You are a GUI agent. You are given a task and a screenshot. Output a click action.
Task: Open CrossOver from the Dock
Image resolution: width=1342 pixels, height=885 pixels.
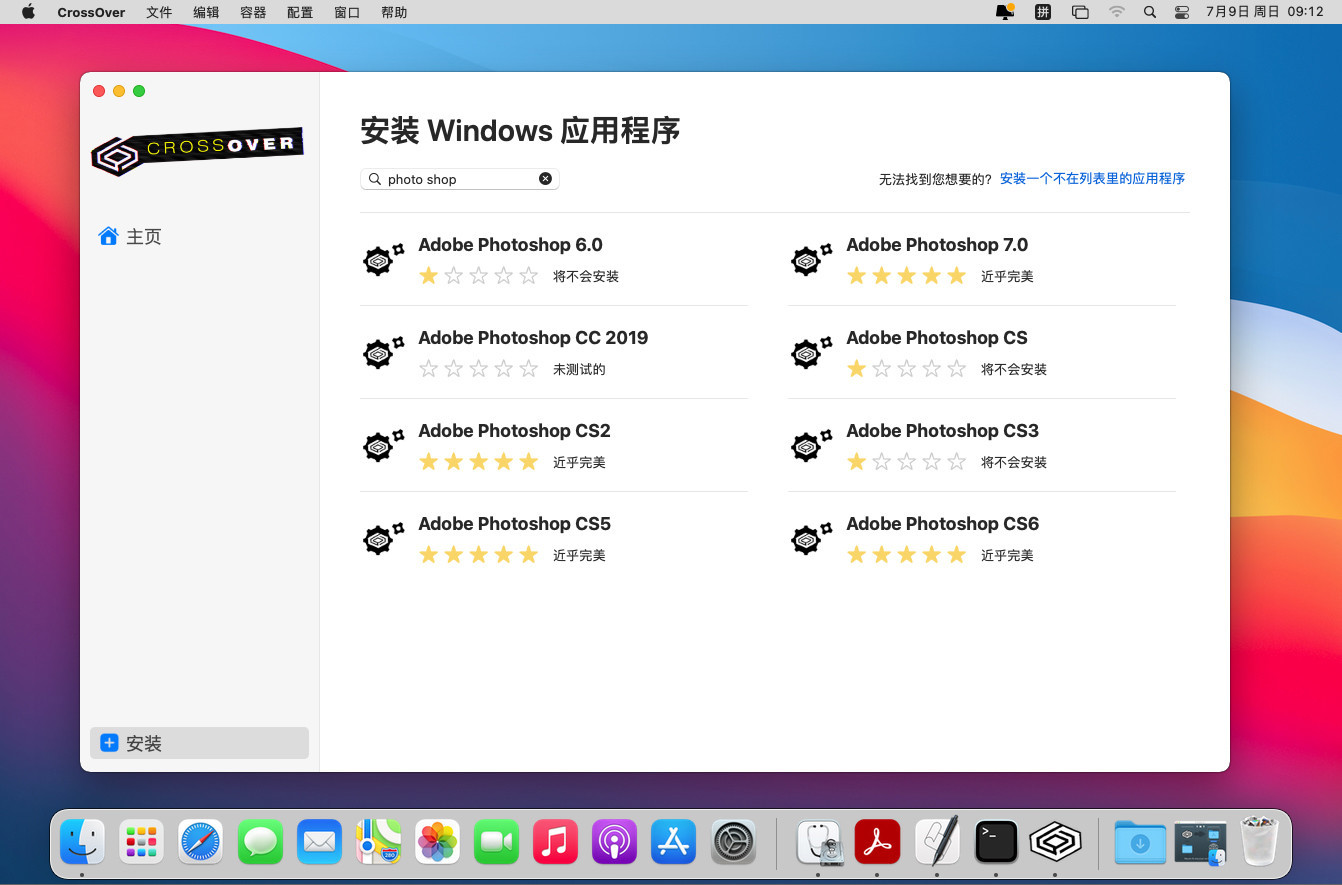click(x=1055, y=842)
